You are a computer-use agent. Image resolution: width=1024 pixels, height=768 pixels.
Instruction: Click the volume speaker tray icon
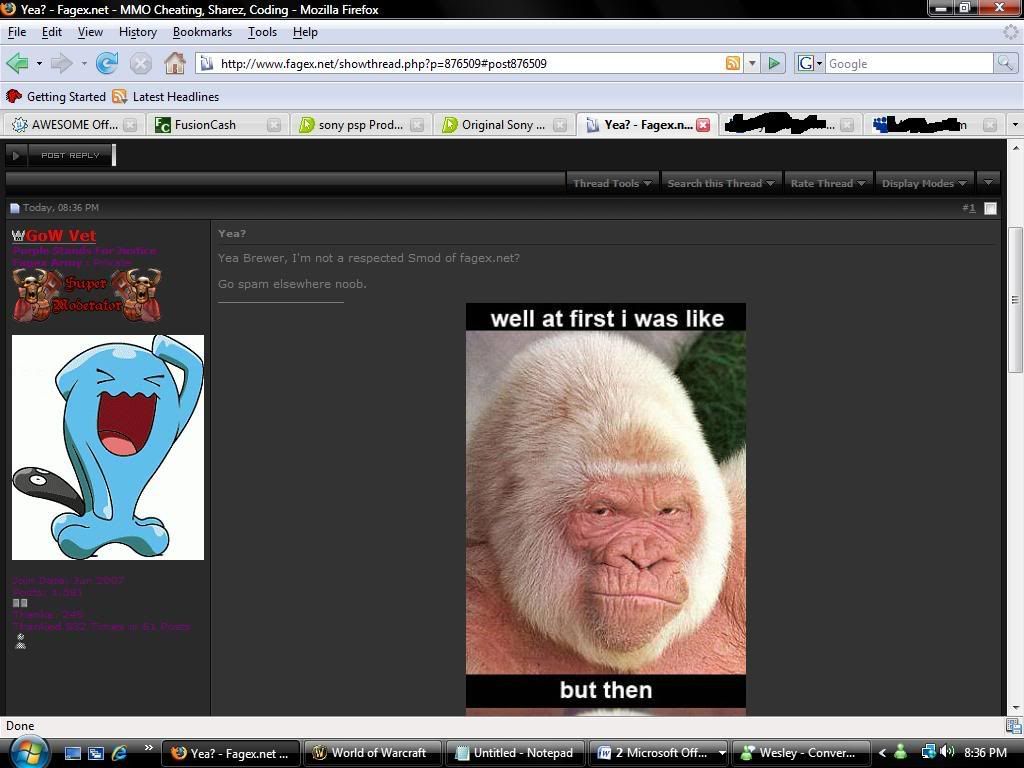tap(948, 752)
